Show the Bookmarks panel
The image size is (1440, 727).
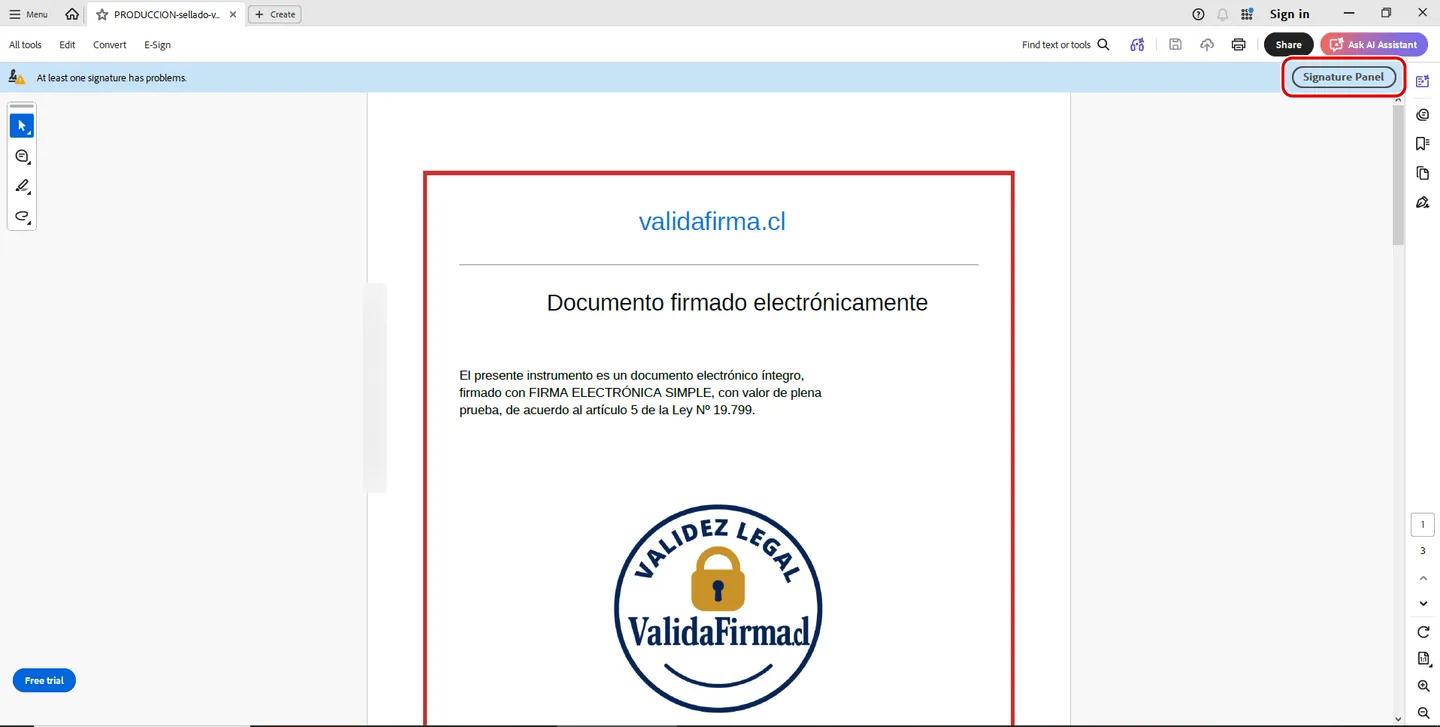point(1423,144)
